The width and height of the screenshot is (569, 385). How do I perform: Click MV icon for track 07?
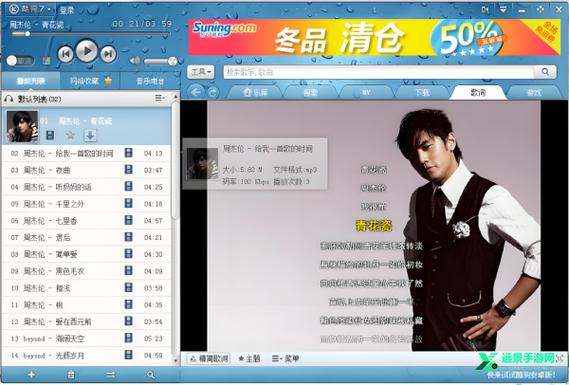(x=128, y=237)
